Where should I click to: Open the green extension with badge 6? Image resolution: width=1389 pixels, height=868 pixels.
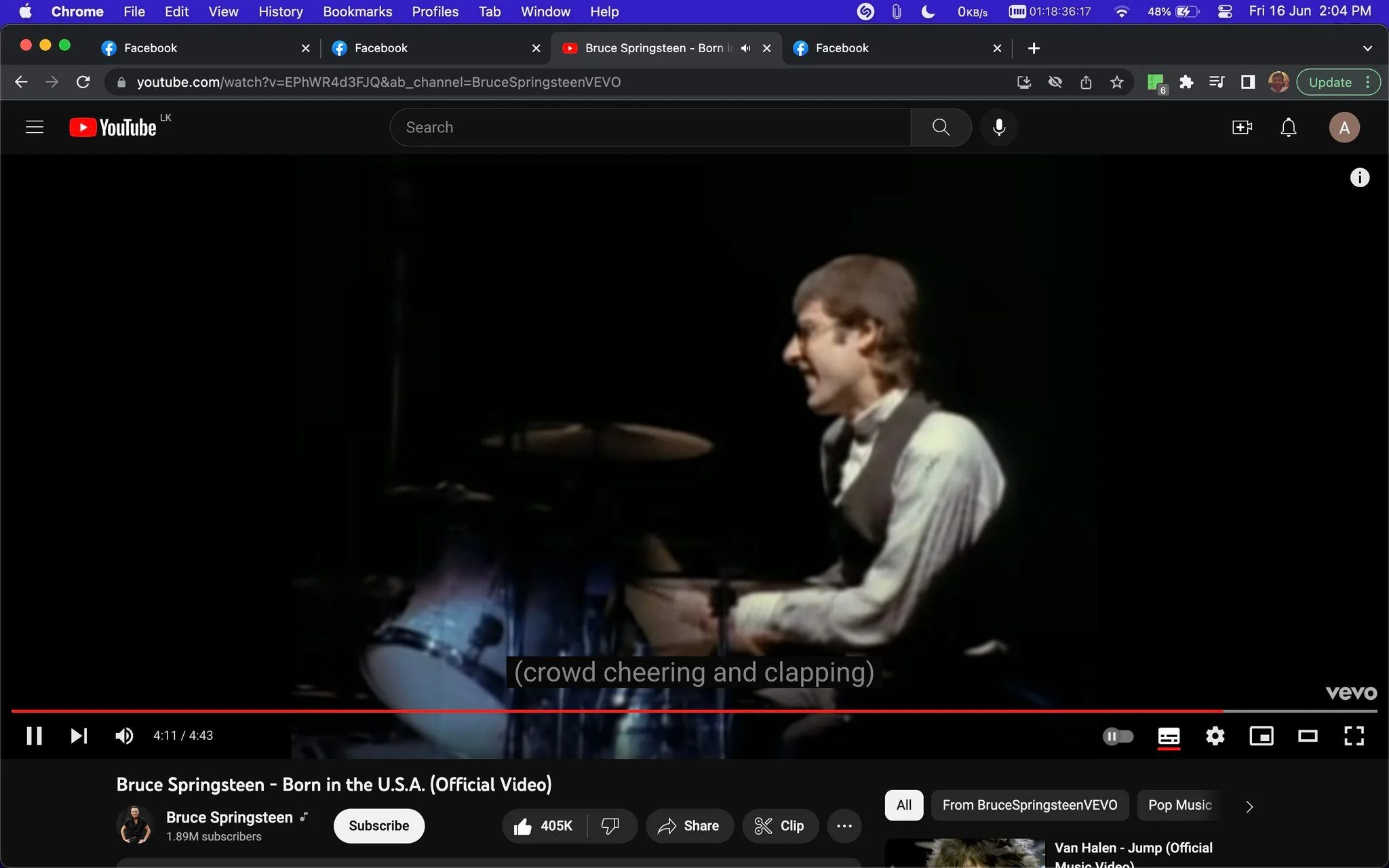(1156, 83)
